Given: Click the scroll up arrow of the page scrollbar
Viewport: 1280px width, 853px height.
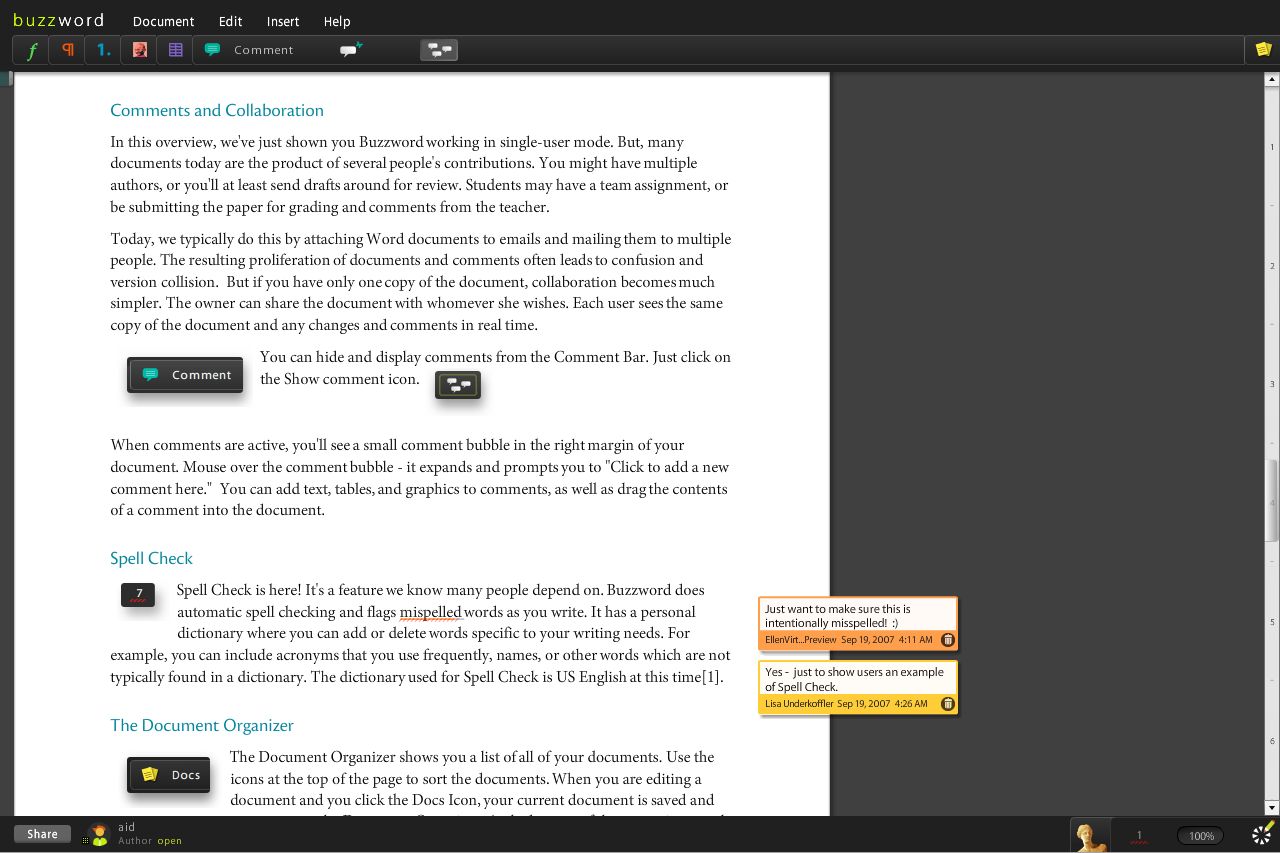Looking at the screenshot, I should 1272,79.
